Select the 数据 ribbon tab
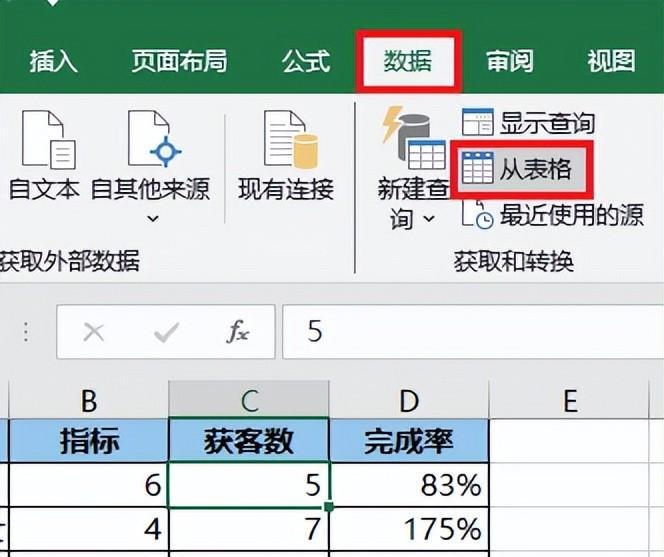 click(408, 61)
